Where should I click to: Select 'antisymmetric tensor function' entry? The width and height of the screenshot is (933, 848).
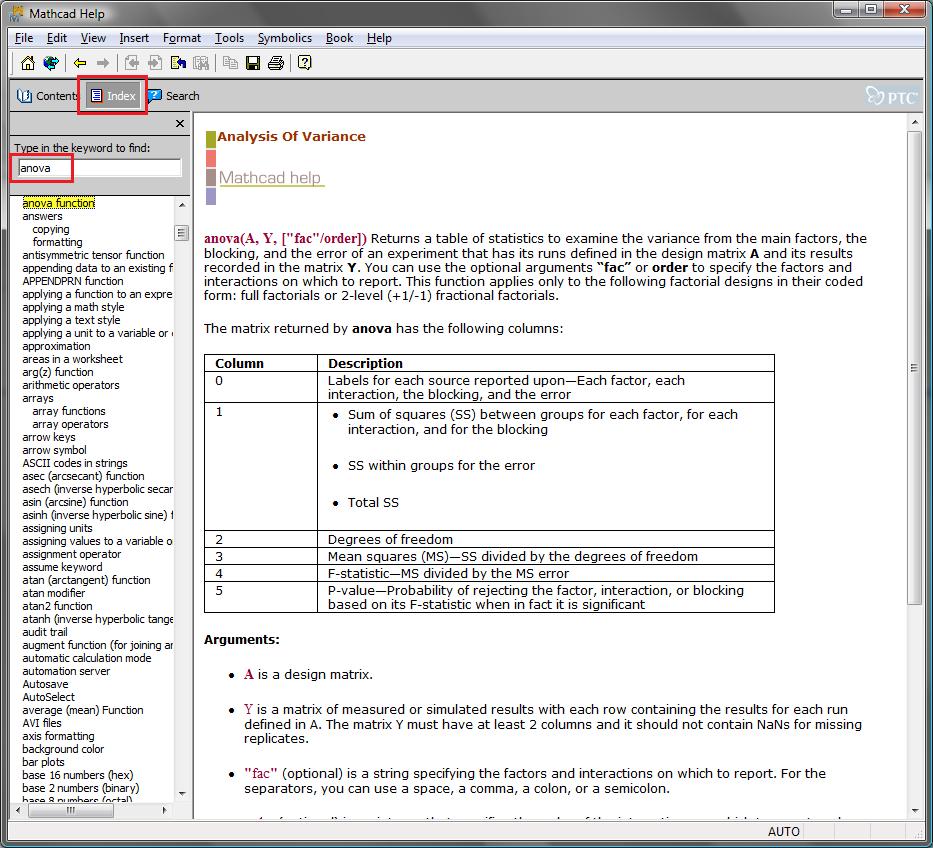(93, 255)
